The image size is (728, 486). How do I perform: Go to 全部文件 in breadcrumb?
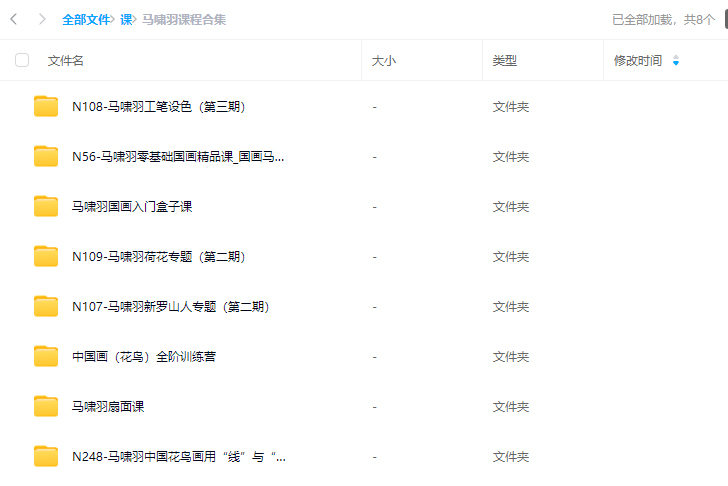86,19
